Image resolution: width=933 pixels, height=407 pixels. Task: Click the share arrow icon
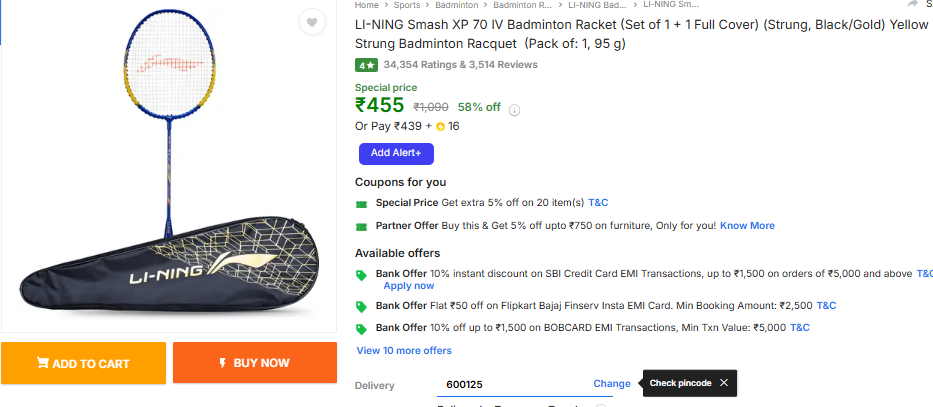tap(912, 5)
